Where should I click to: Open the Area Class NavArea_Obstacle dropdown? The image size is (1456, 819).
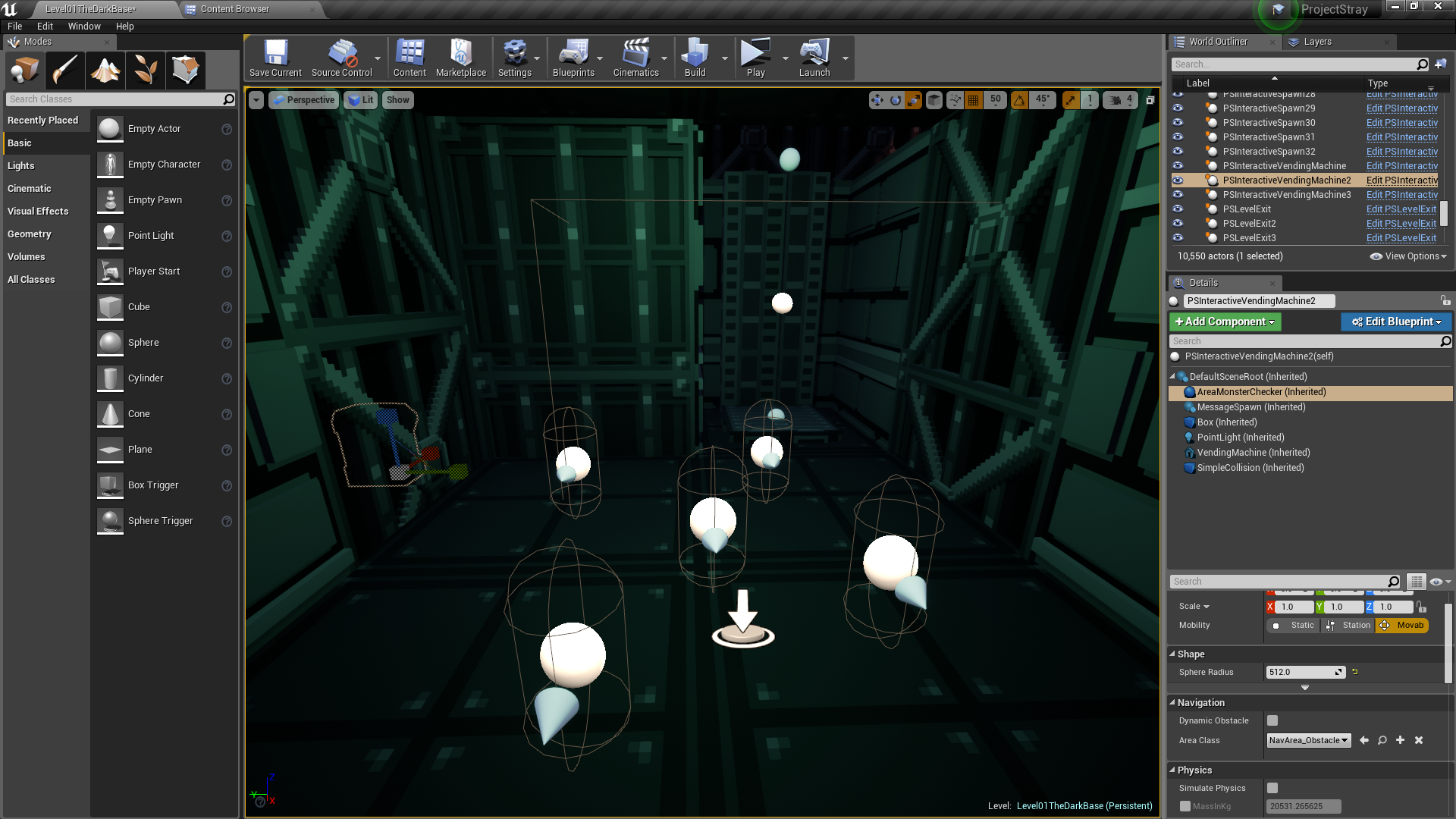coord(1308,740)
